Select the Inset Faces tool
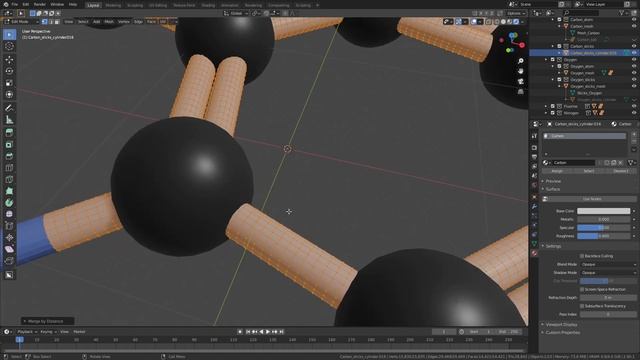Image resolution: width=640 pixels, height=360 pixels. pos(9,144)
